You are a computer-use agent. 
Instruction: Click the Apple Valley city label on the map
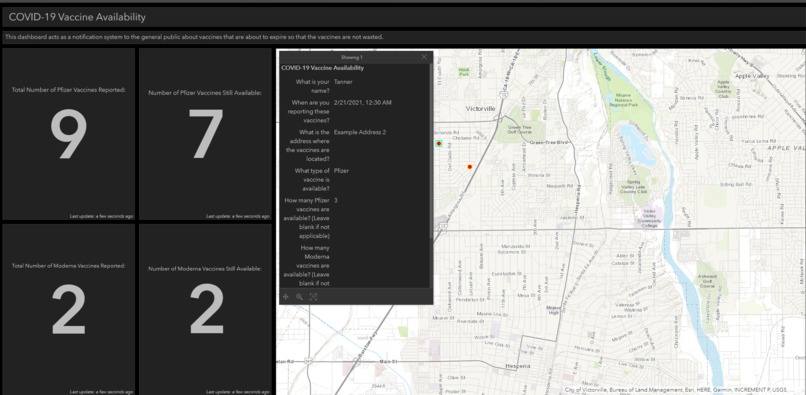pos(753,76)
